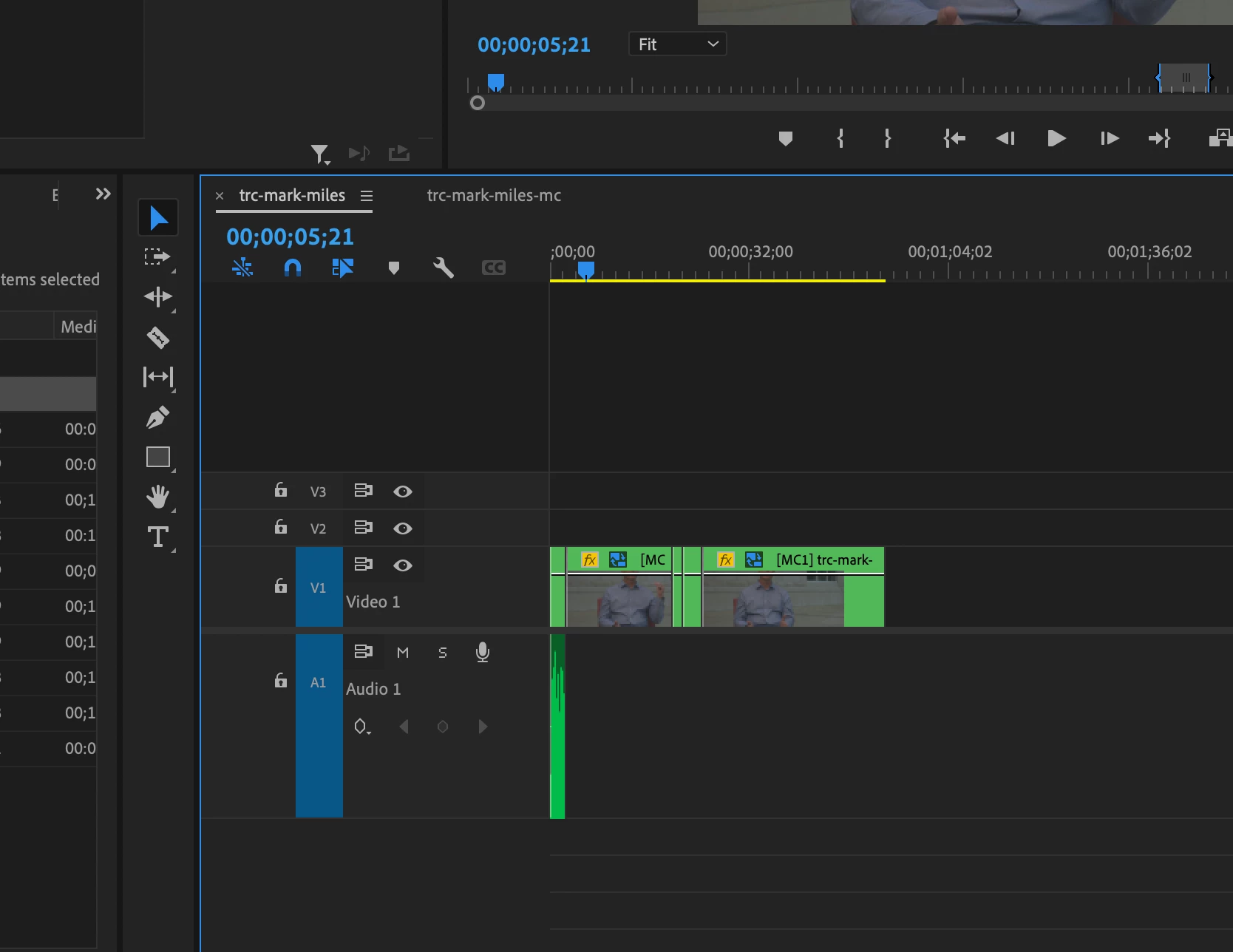
Task: Select the Razor tool
Action: pos(158,338)
